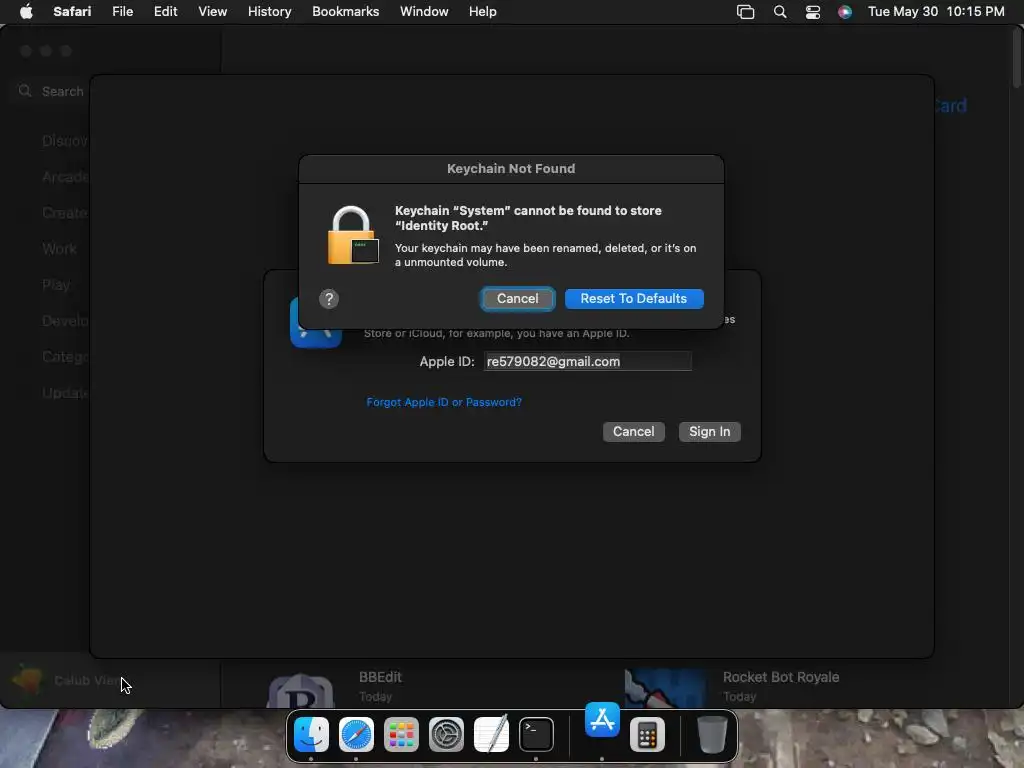The image size is (1024, 768).
Task: Open Forgot Apple ID or Password link
Action: click(444, 402)
